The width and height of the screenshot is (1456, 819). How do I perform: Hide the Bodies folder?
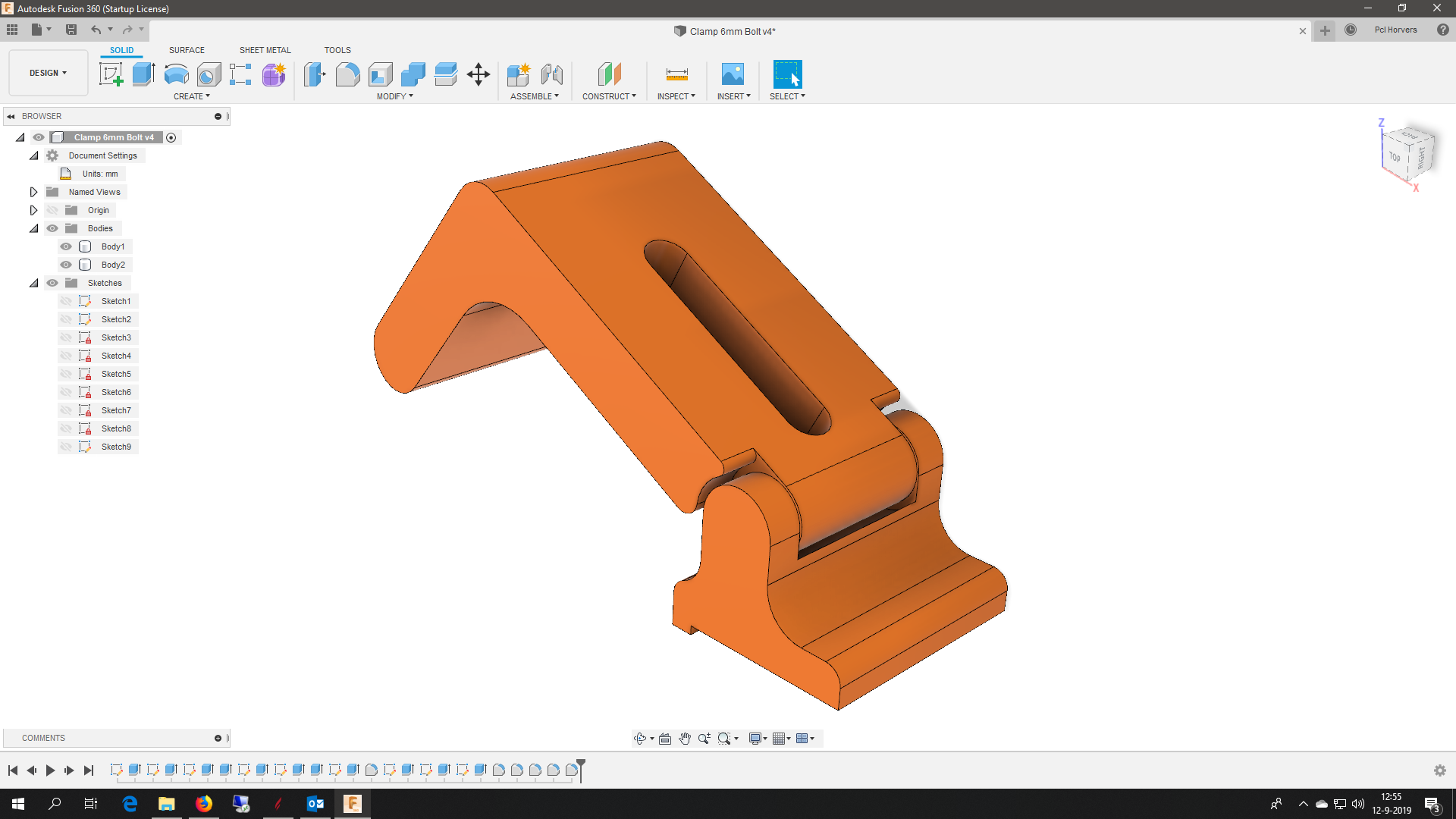pos(52,228)
